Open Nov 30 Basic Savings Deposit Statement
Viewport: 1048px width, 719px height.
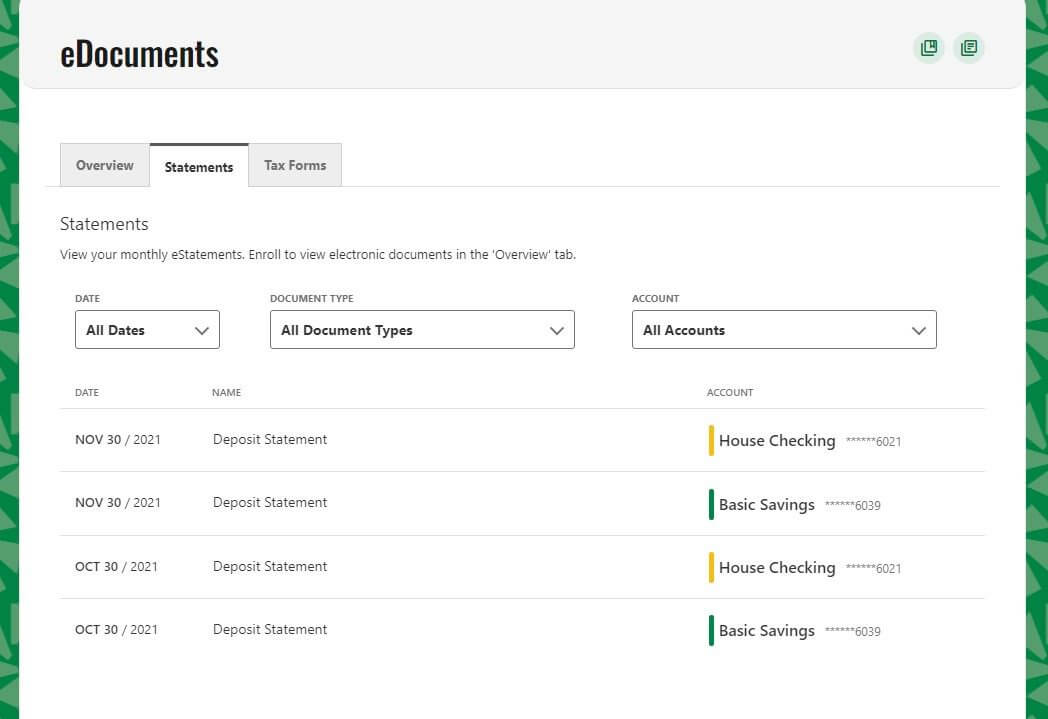click(x=270, y=503)
